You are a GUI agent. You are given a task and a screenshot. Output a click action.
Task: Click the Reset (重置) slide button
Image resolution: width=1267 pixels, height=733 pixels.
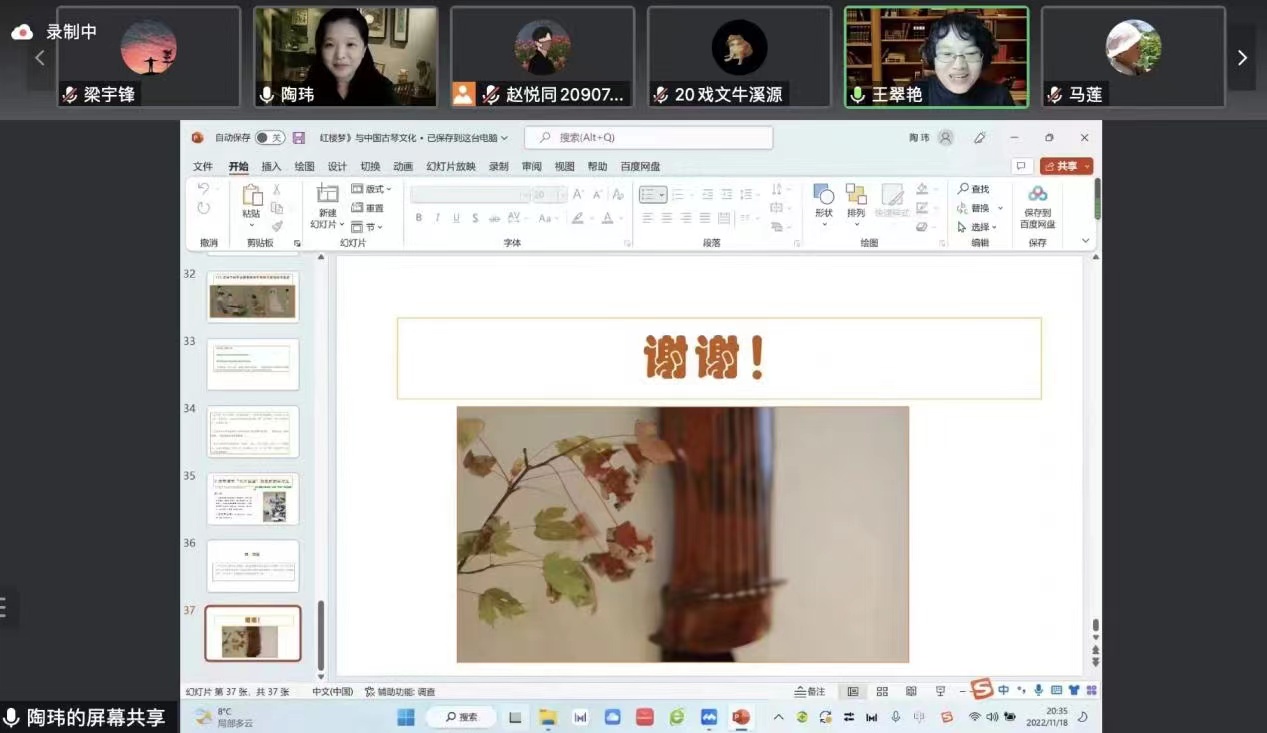pos(368,208)
